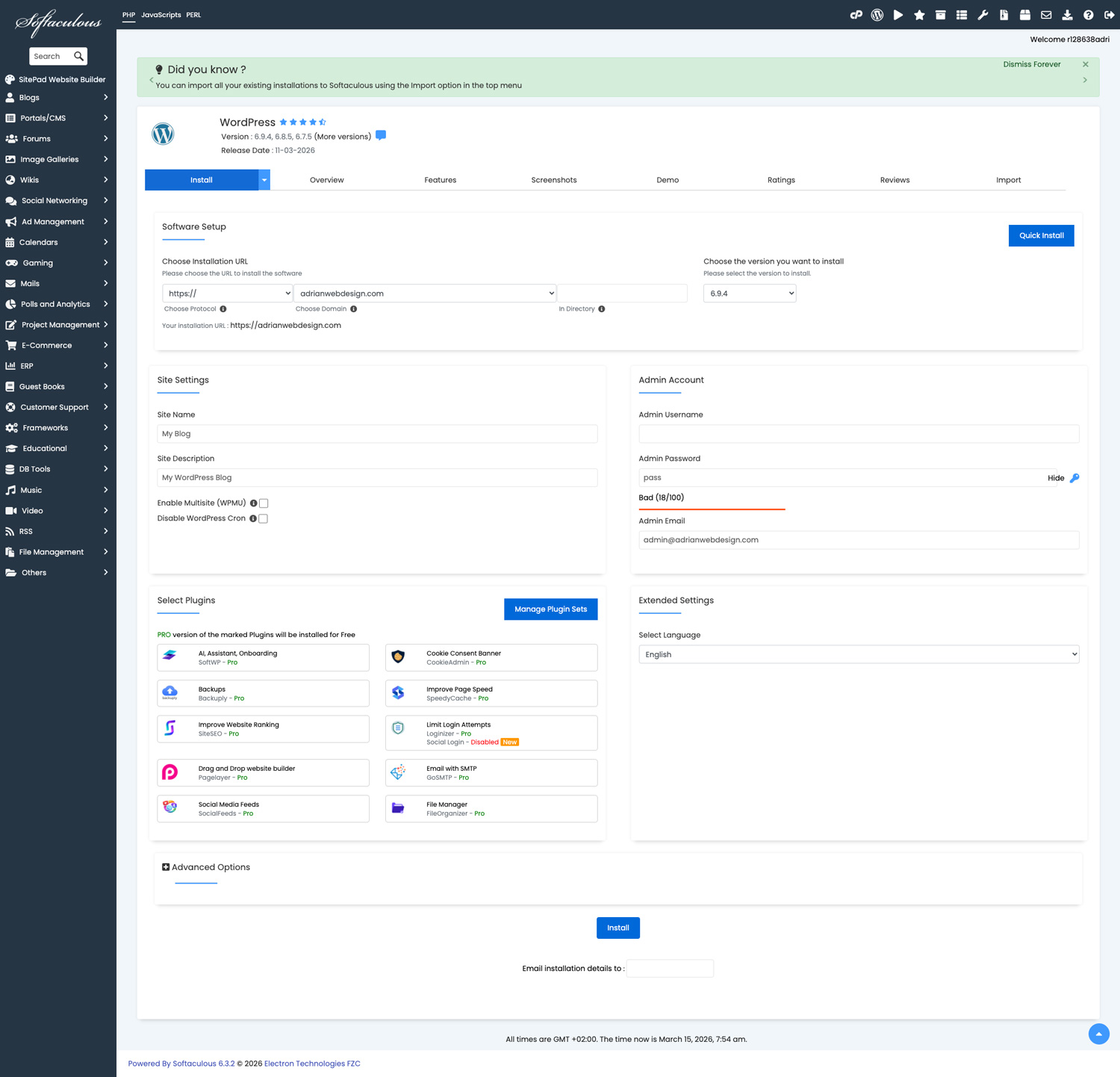This screenshot has width=1120, height=1077.
Task: Click the Email installation details field
Action: point(670,969)
